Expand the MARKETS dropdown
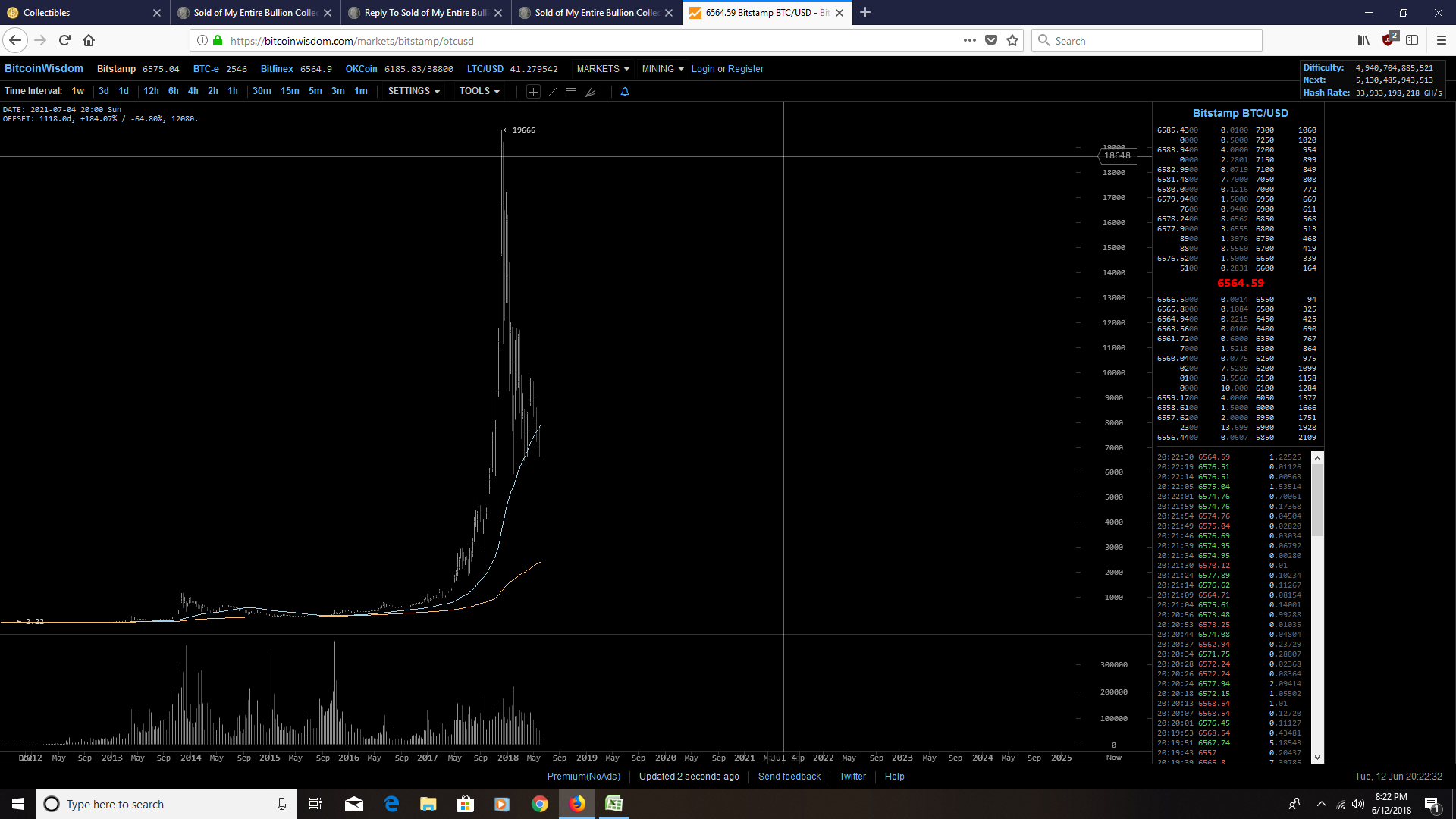The height and width of the screenshot is (819, 1456). (x=603, y=69)
